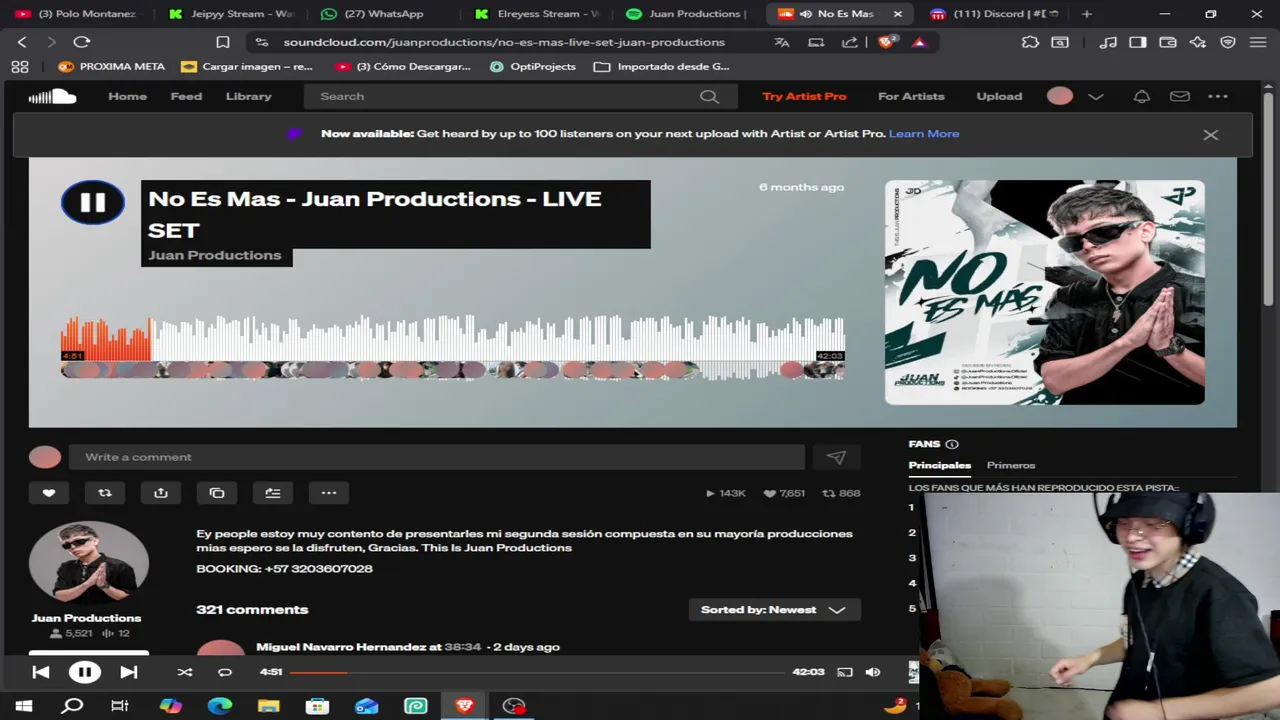
Task: Follow the Learn More banner link
Action: [924, 134]
